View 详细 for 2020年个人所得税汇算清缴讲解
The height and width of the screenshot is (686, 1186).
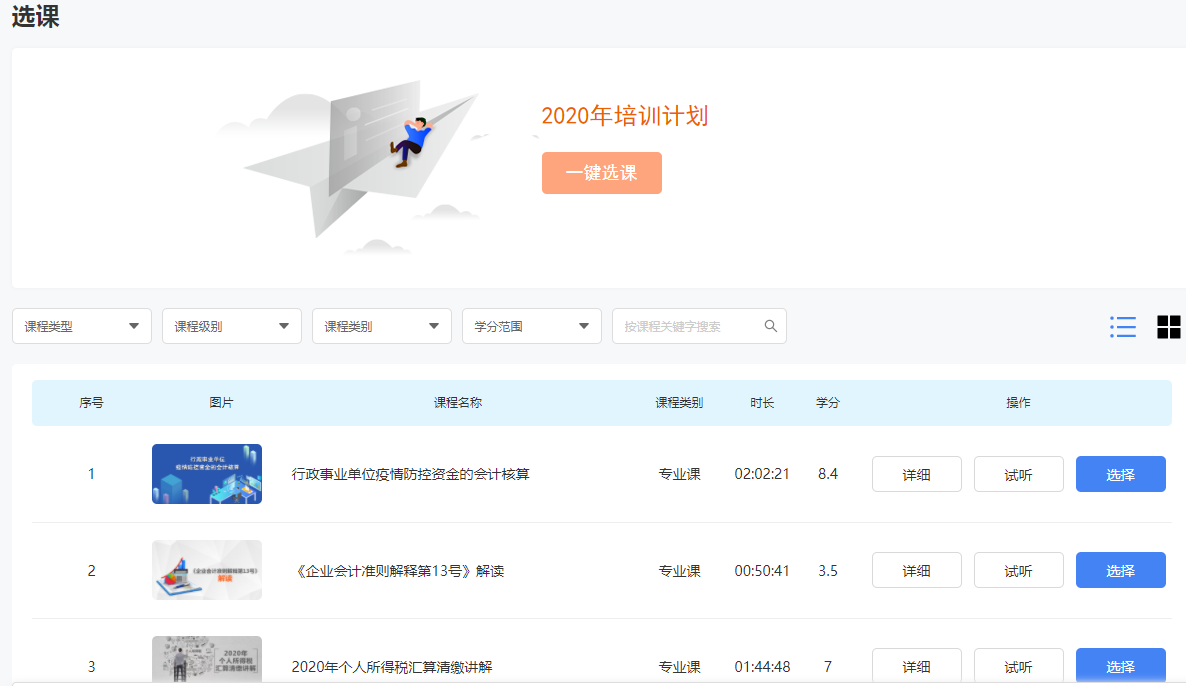(916, 666)
